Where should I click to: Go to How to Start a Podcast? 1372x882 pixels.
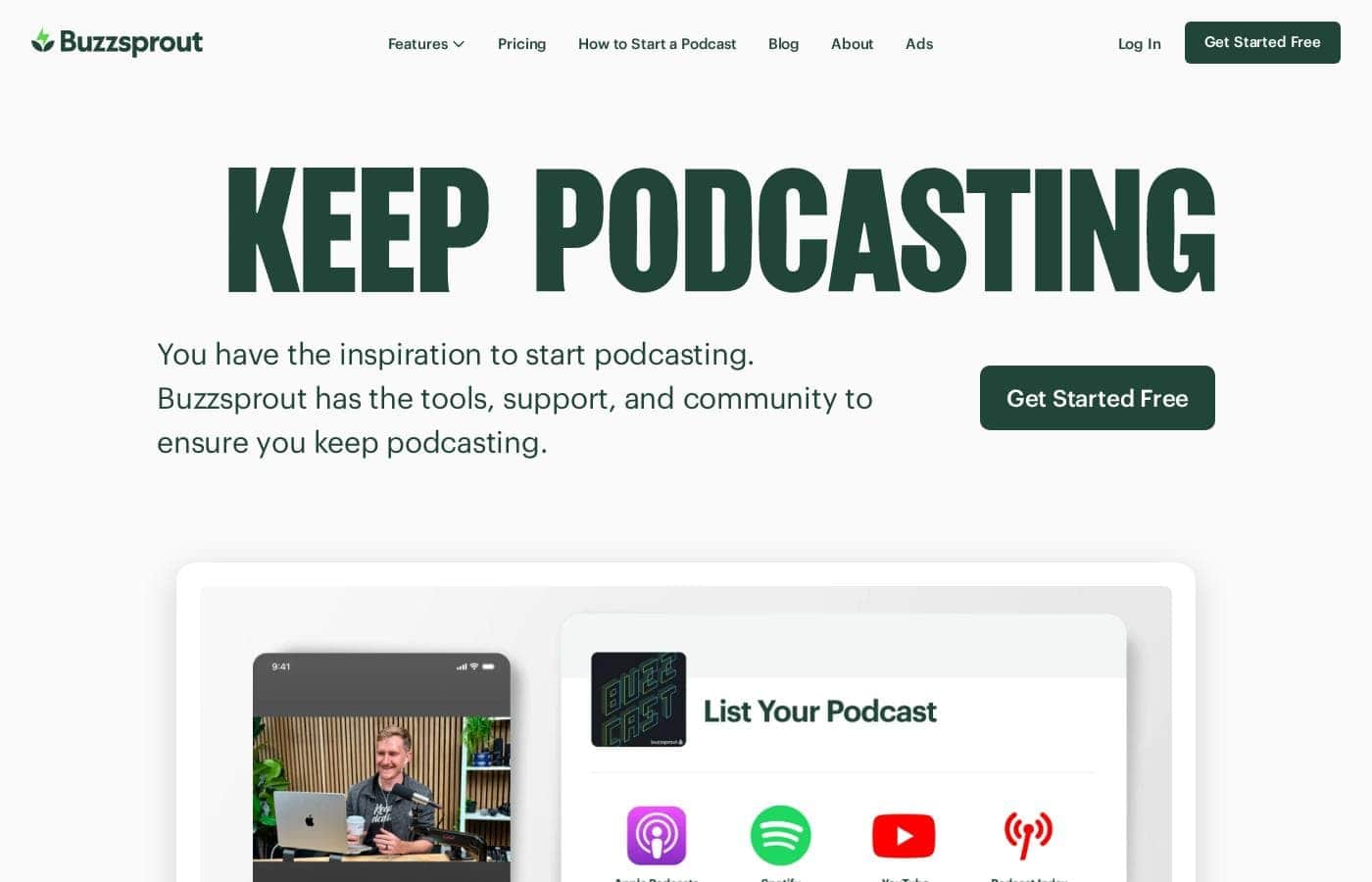[x=657, y=44]
